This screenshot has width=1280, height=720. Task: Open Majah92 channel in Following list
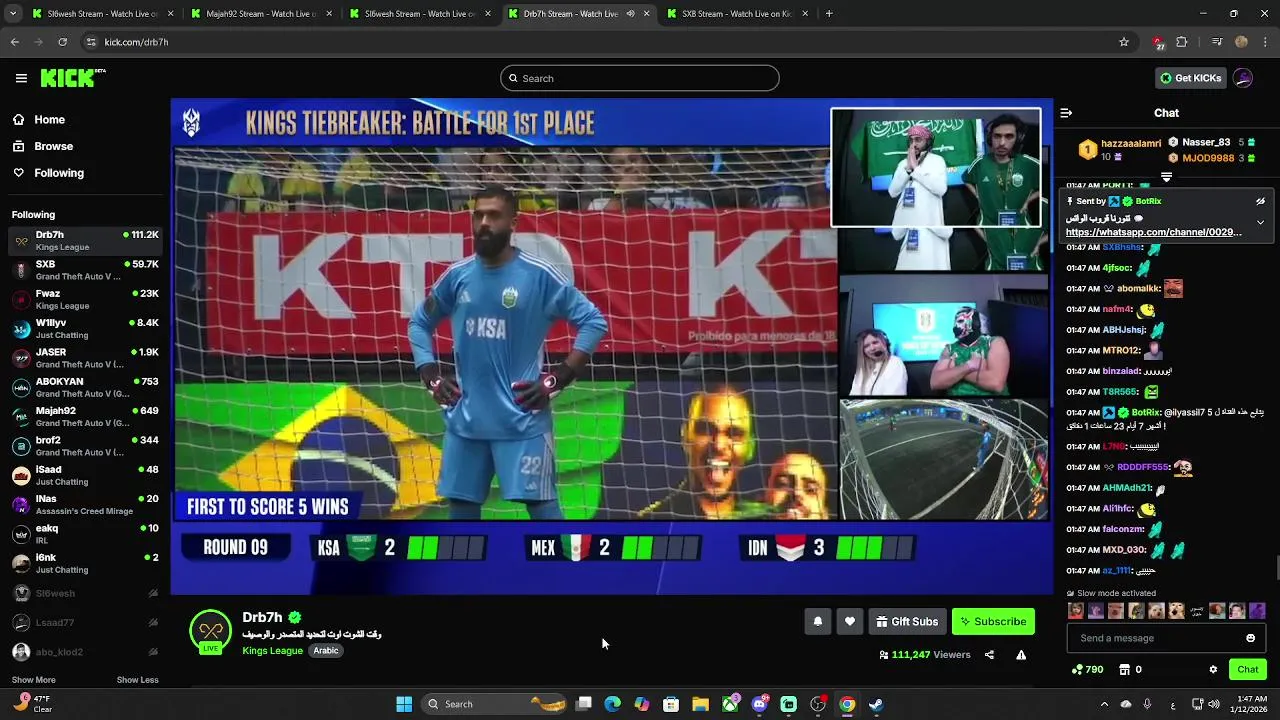tap(84, 416)
